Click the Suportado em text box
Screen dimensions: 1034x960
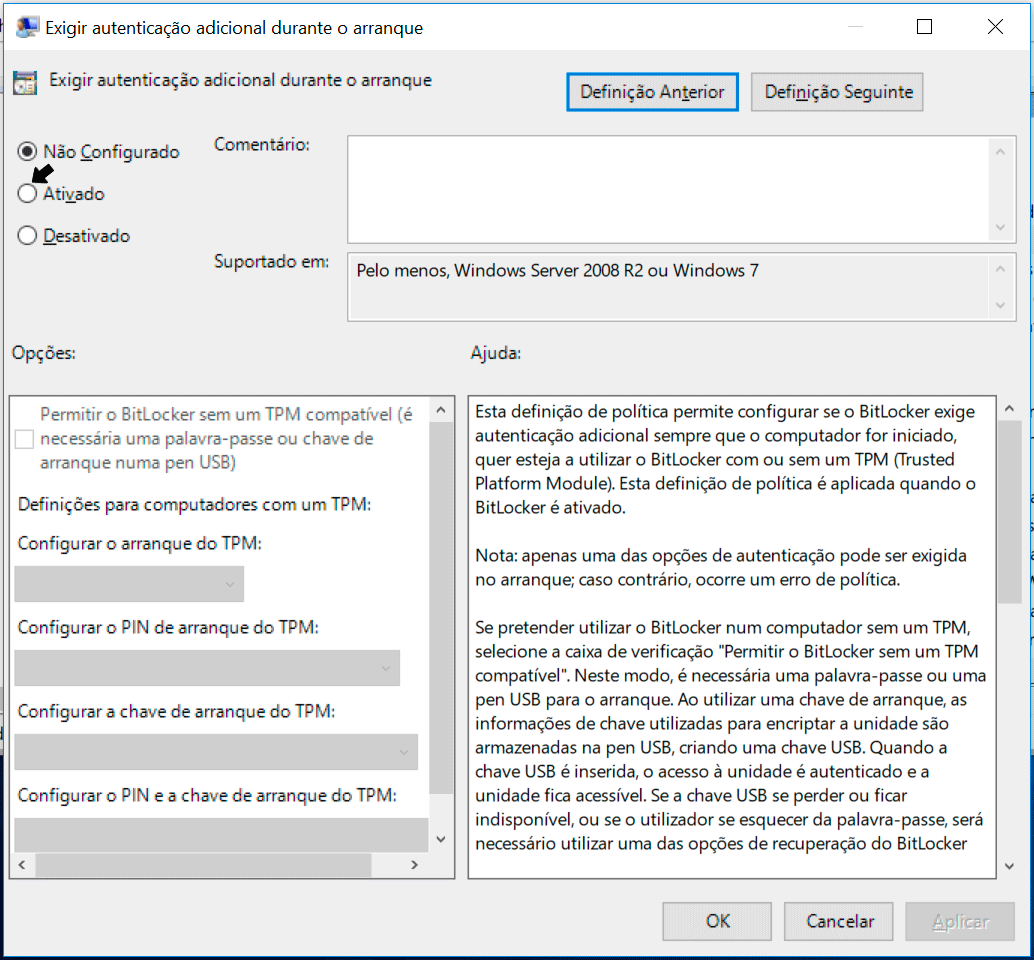point(667,287)
